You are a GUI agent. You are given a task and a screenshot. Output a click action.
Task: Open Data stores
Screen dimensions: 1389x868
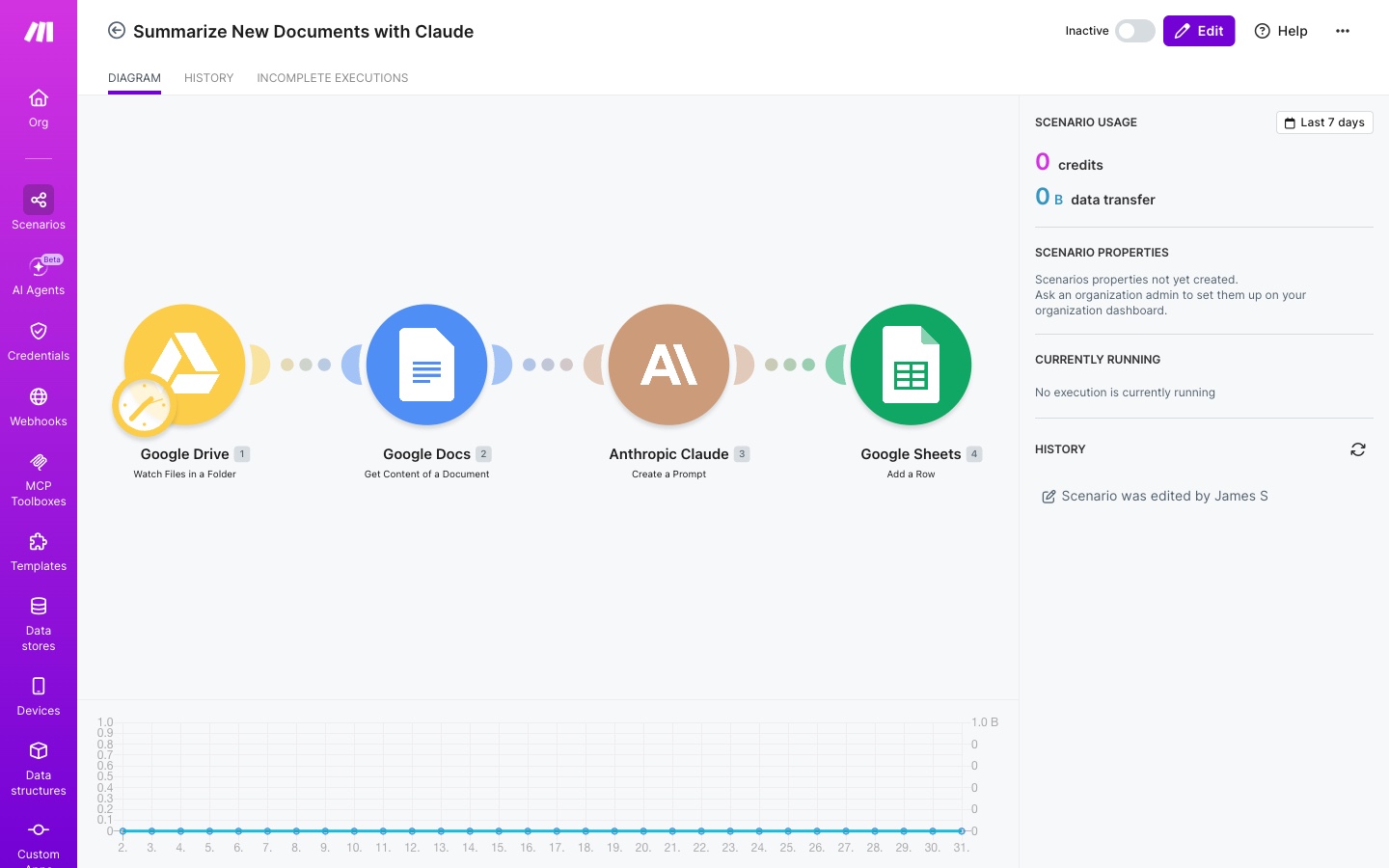click(x=39, y=624)
